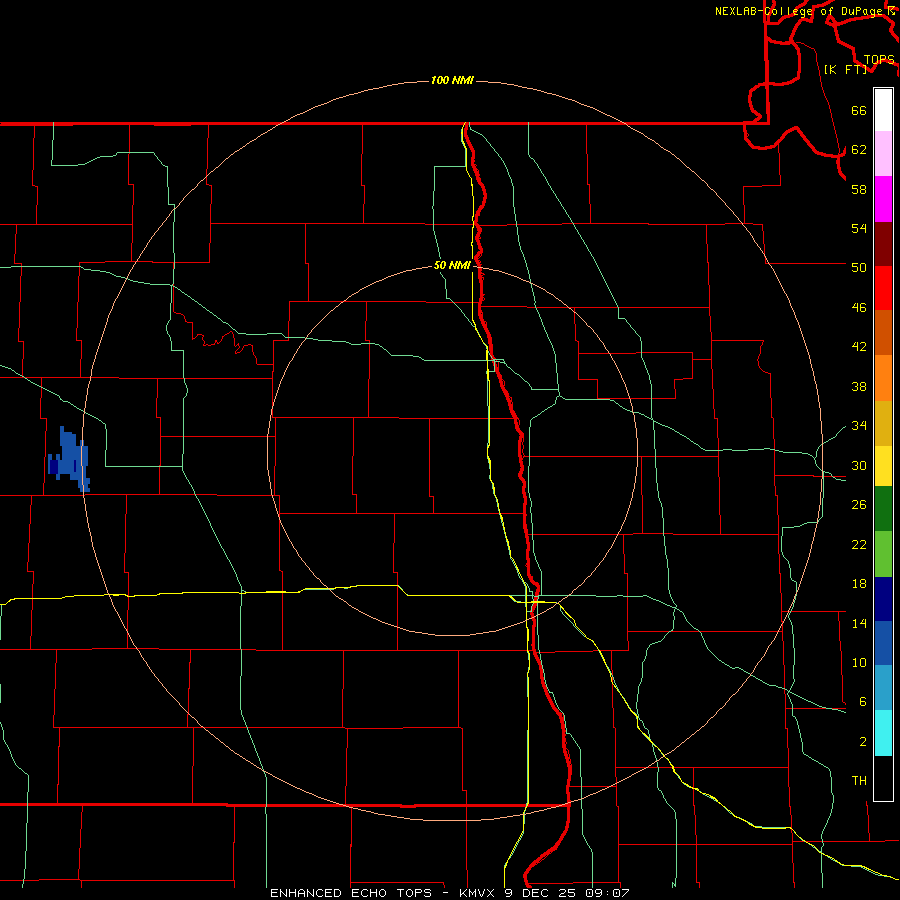Click the light pink 62 kft legend swatch
Screen dimensions: 900x900
click(883, 154)
